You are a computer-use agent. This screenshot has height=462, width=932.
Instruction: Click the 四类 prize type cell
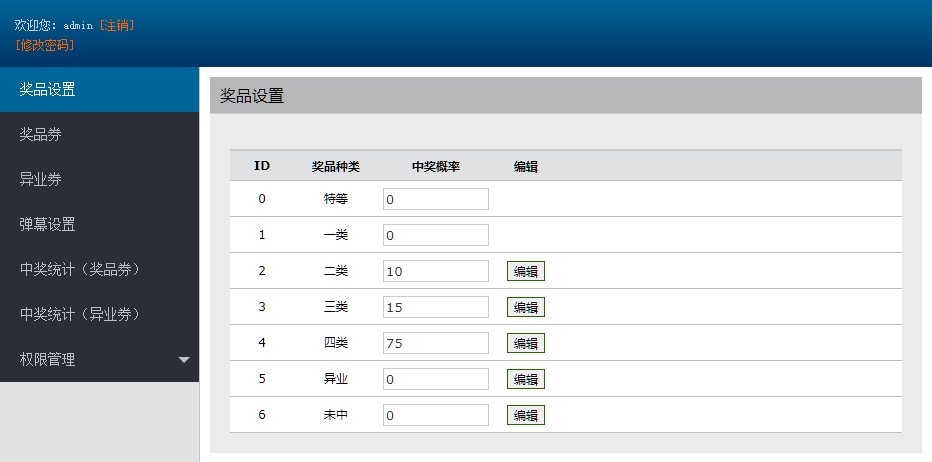336,343
